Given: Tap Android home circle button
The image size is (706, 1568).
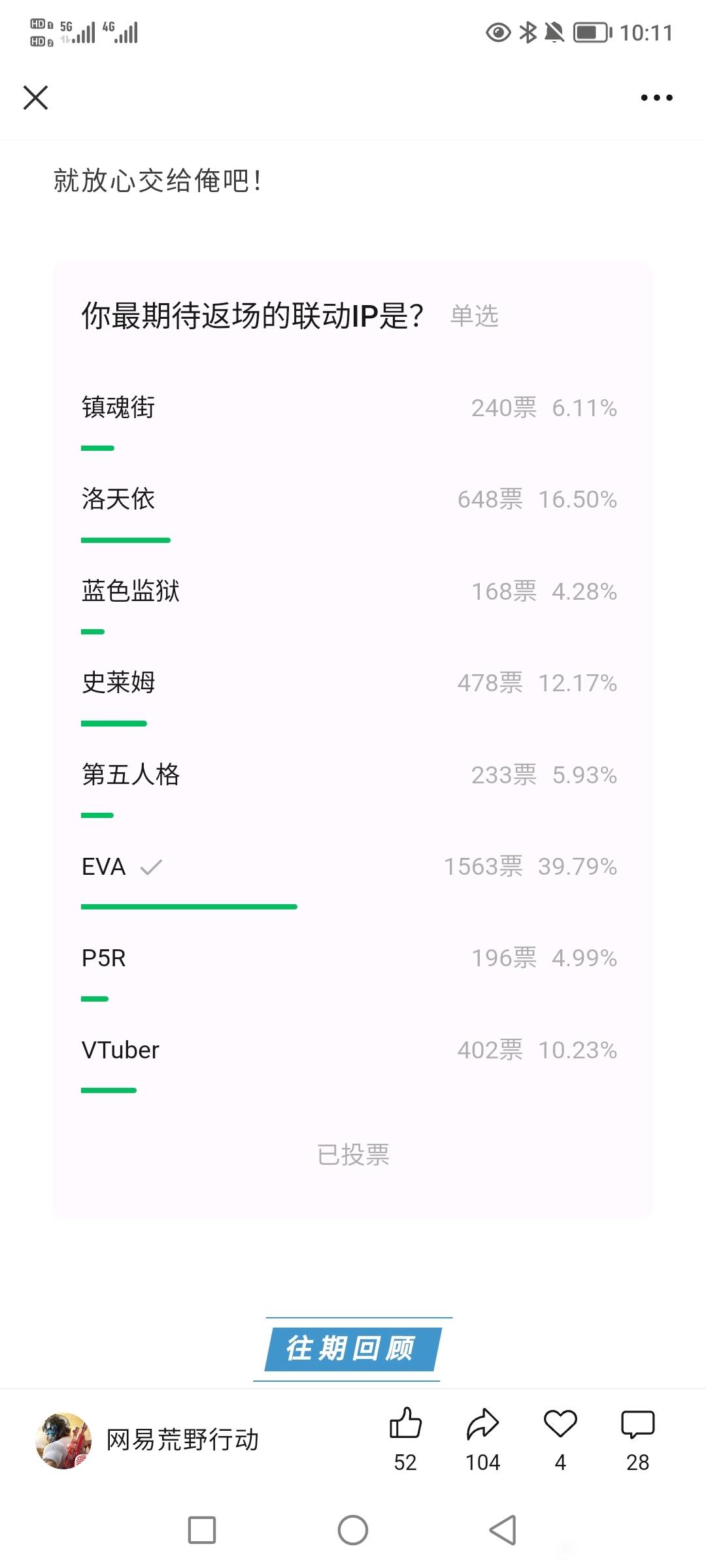Looking at the screenshot, I should coord(353,1530).
